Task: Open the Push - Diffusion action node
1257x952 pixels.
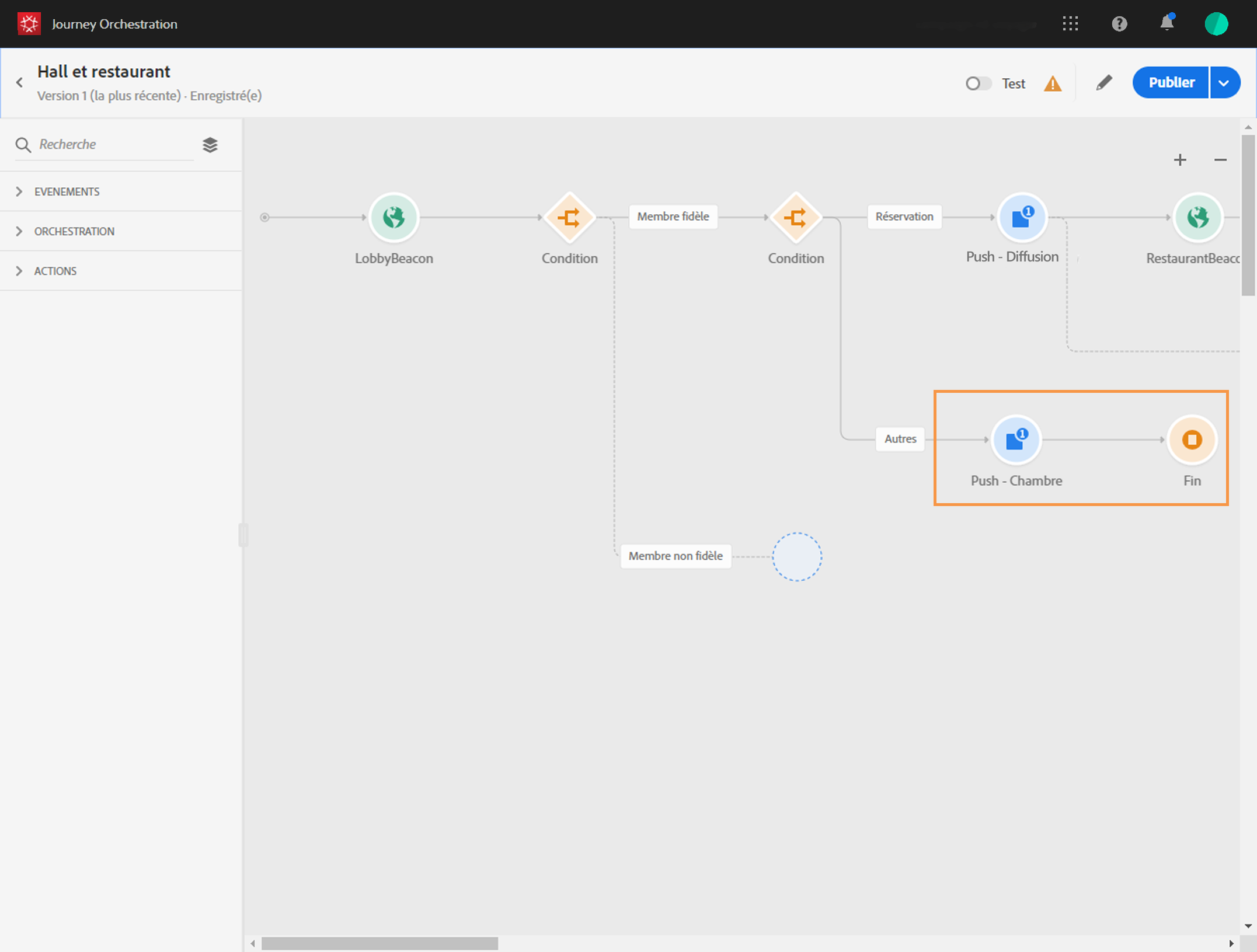Action: tap(1021, 218)
